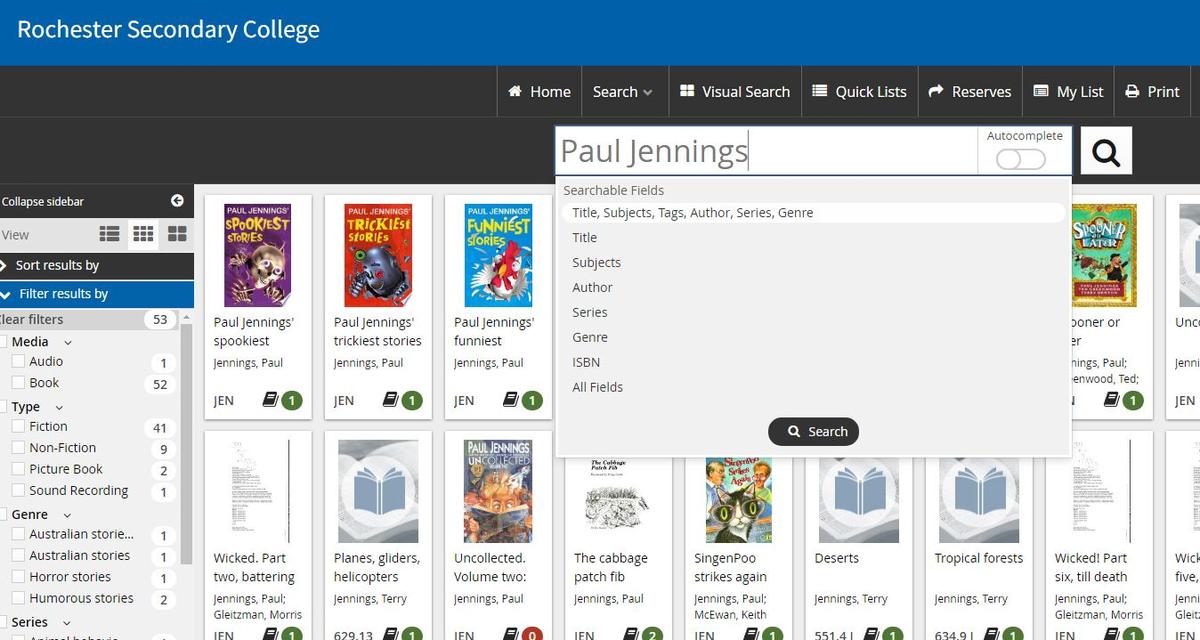Enable the Non-Fiction type filter
Screen dimensions: 1200x640
[x=18, y=448]
